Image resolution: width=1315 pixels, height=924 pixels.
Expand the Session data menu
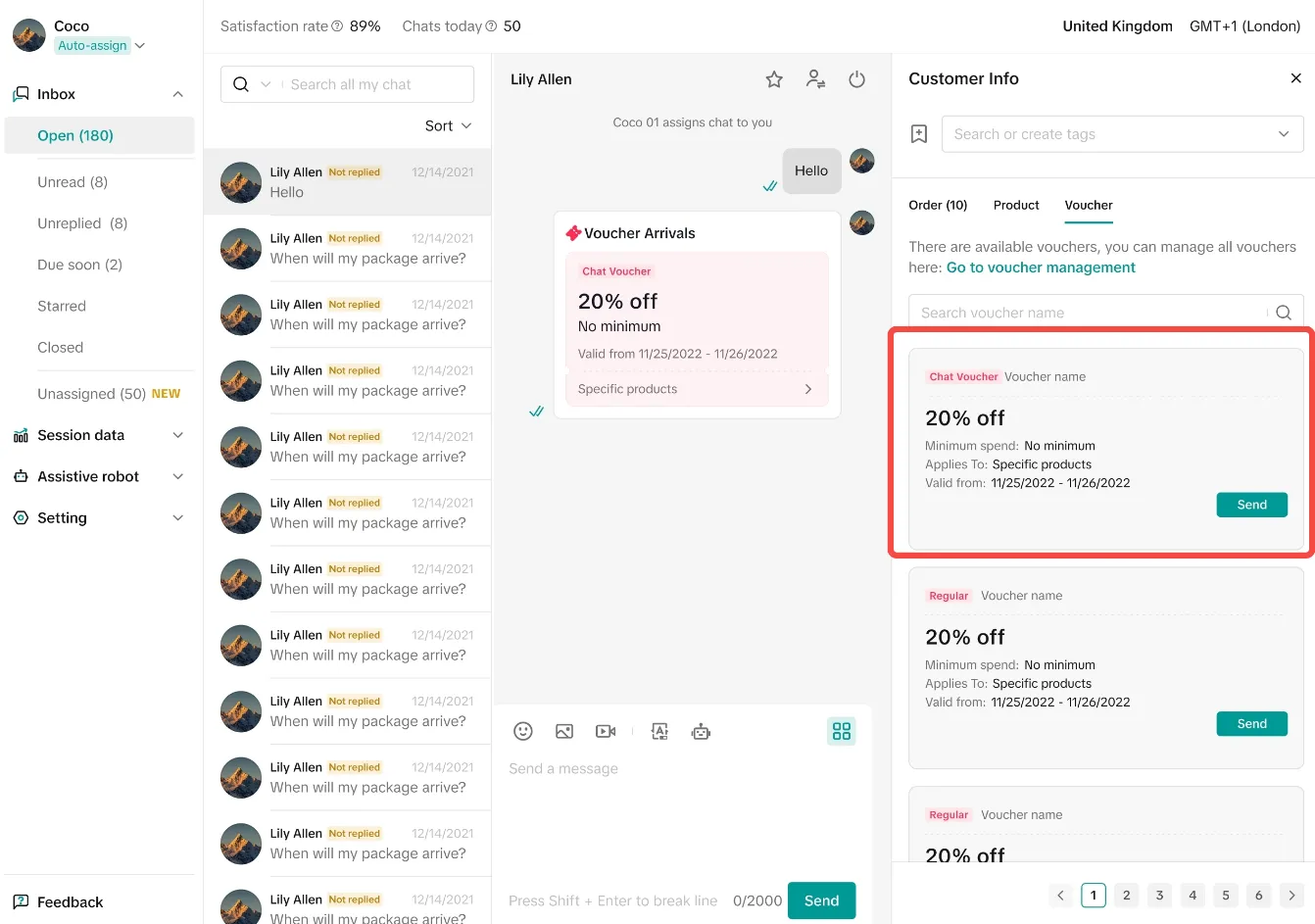click(x=100, y=435)
